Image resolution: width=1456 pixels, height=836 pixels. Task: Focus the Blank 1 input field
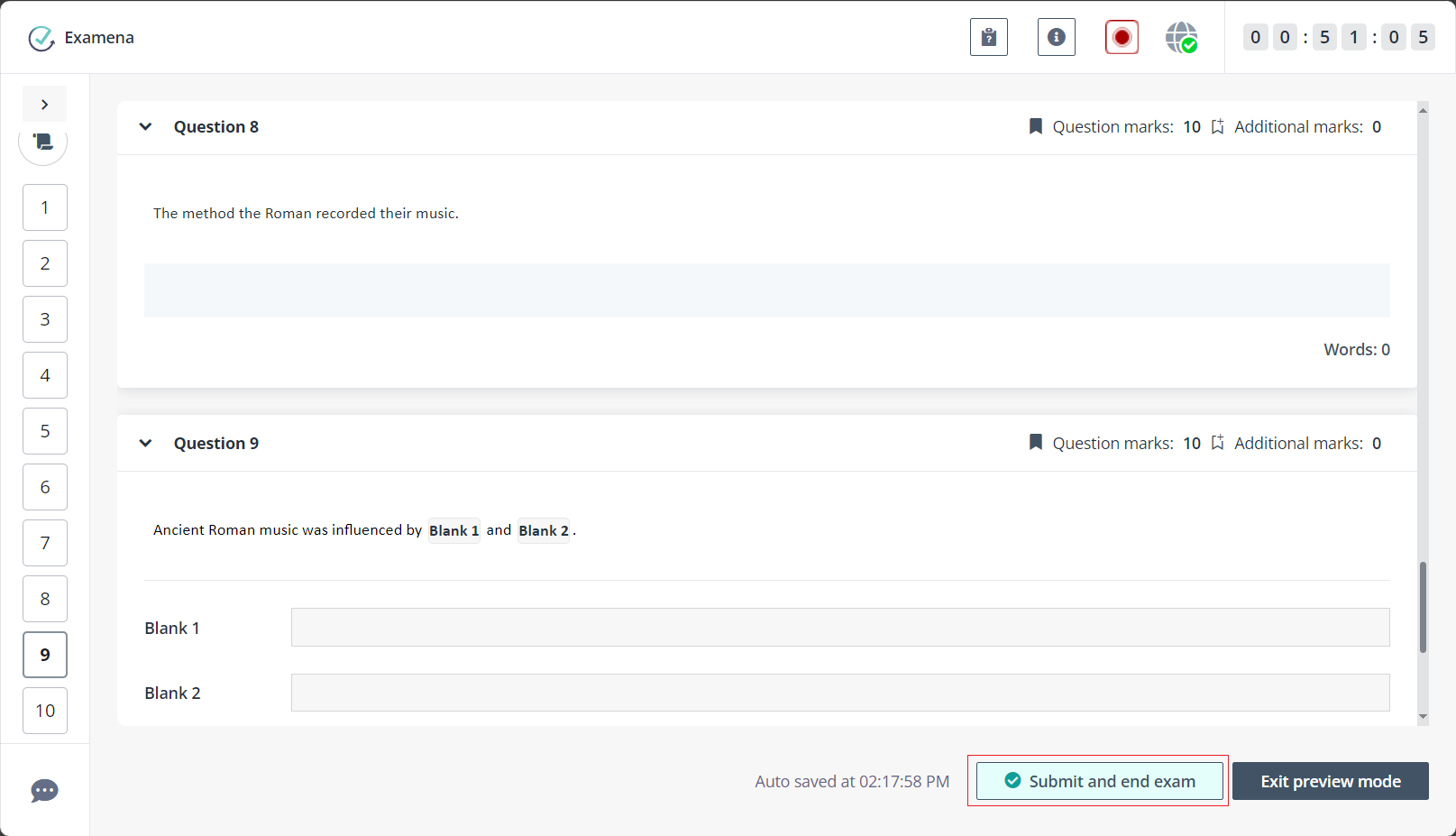coord(839,628)
